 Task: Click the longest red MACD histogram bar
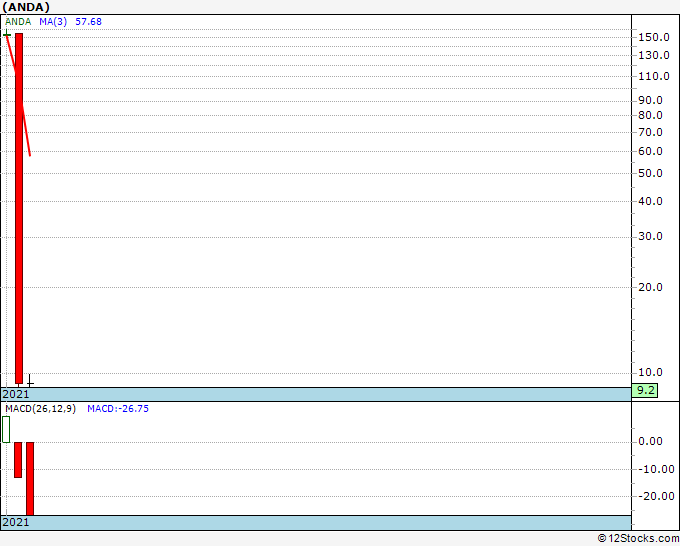point(30,479)
